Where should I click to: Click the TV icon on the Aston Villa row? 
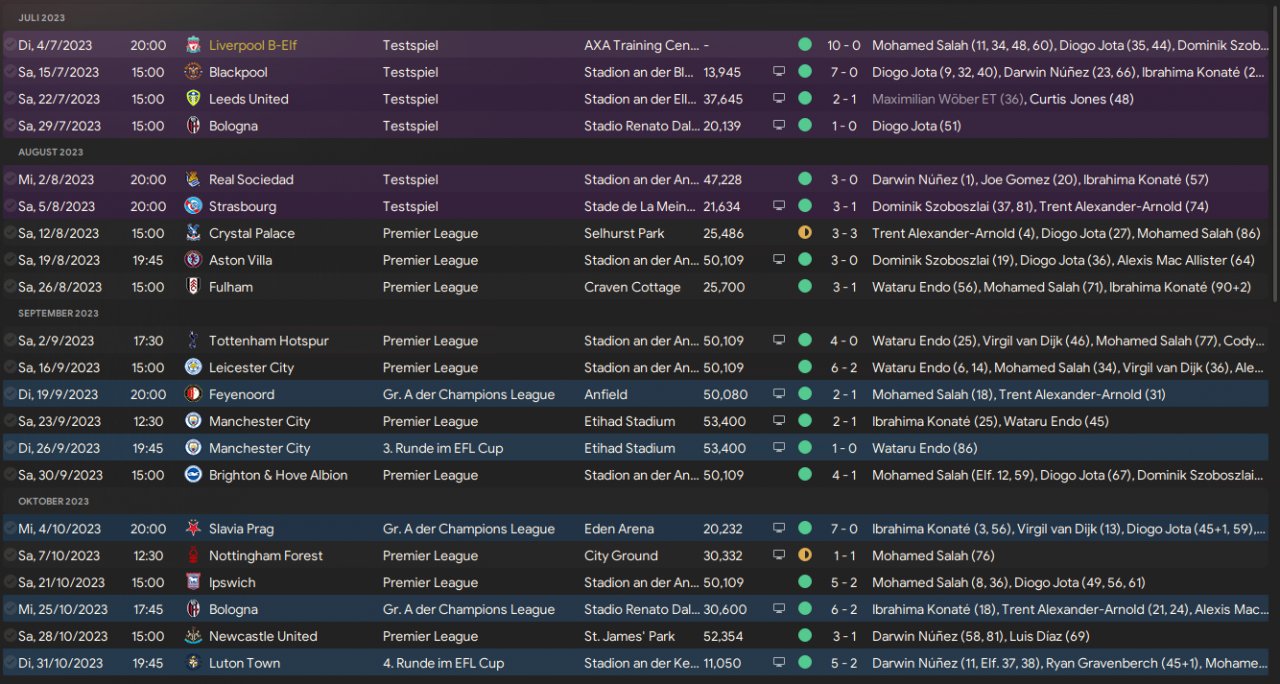779,260
